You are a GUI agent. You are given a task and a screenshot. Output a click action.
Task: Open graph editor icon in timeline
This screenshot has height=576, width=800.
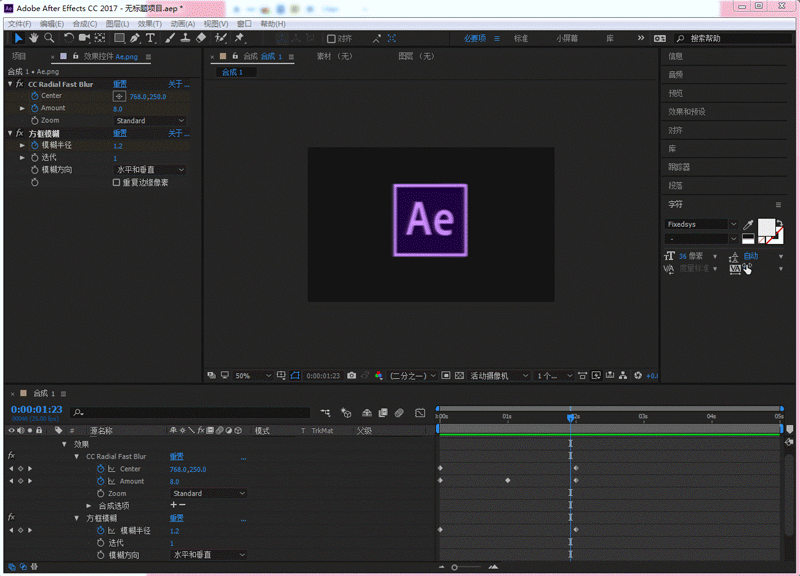[x=420, y=412]
